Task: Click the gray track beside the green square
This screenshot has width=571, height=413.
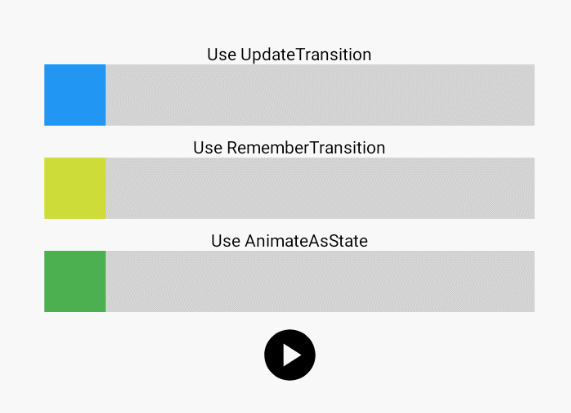Action: click(320, 281)
